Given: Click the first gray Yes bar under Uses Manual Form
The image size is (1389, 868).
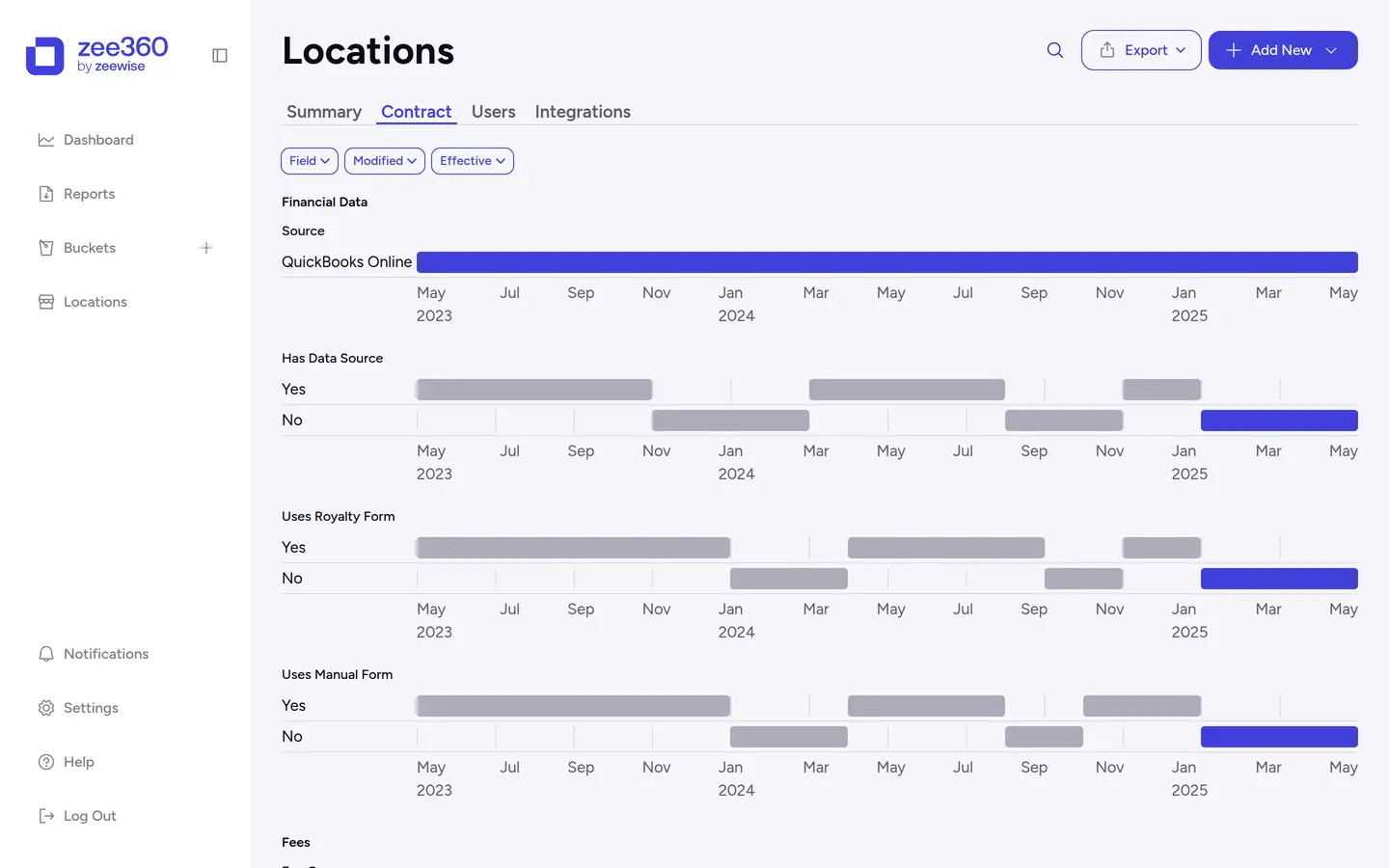Looking at the screenshot, I should pos(573,706).
